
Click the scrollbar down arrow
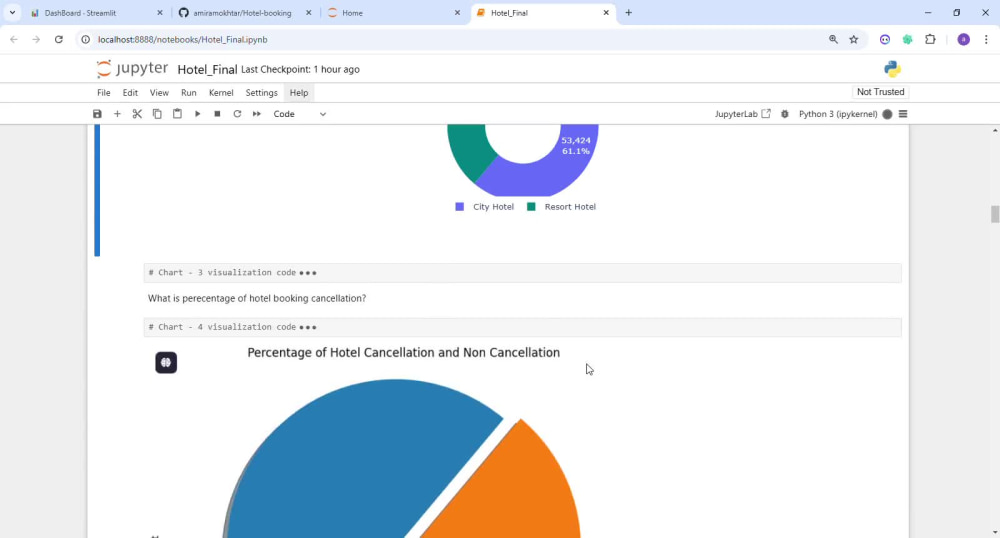(x=995, y=532)
